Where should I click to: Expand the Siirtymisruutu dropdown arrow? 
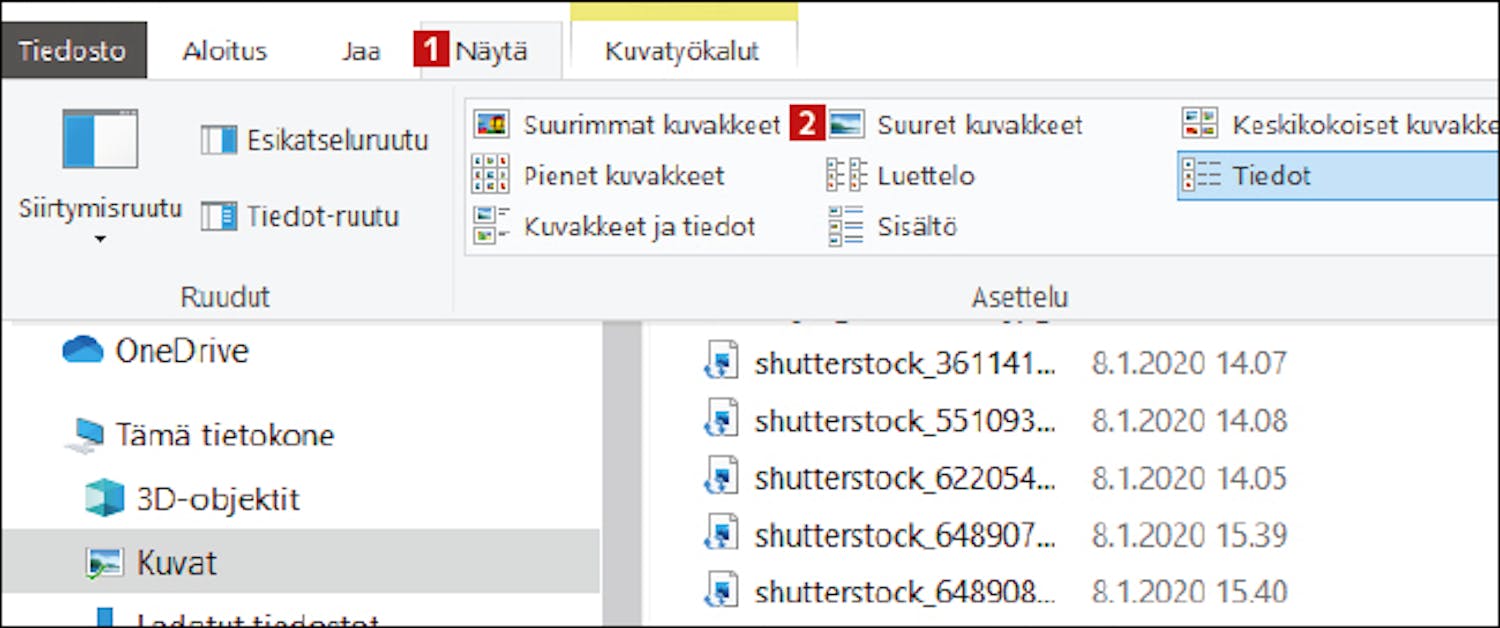point(100,240)
